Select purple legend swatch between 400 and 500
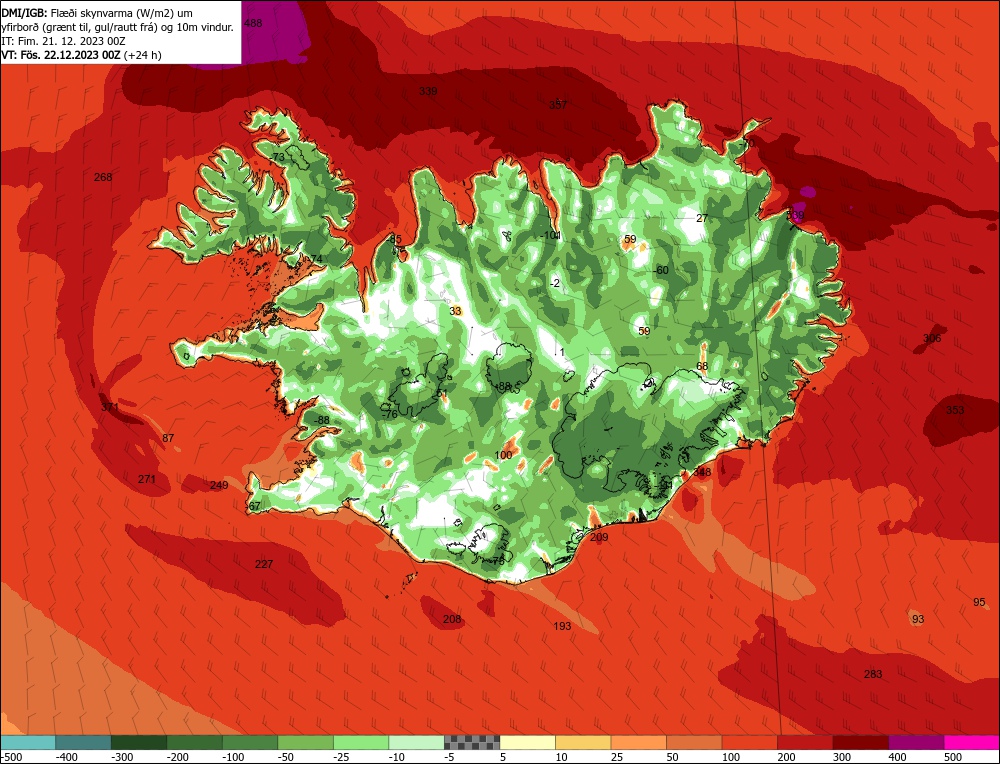Screen dimensions: 1000x764 [x=916, y=742]
